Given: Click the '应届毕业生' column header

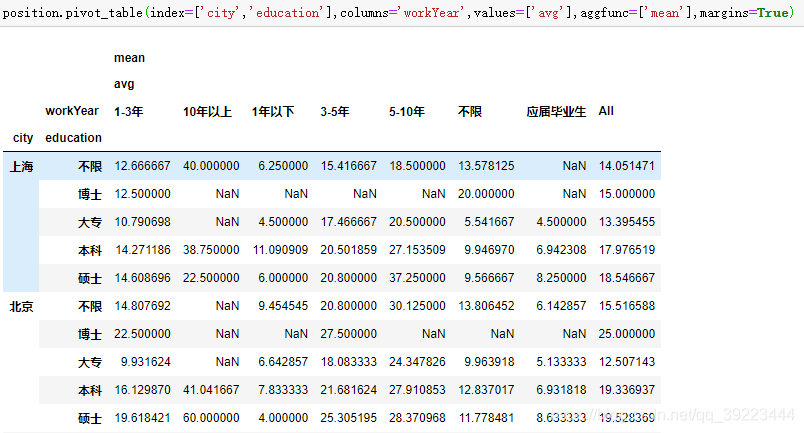Looking at the screenshot, I should [x=556, y=111].
